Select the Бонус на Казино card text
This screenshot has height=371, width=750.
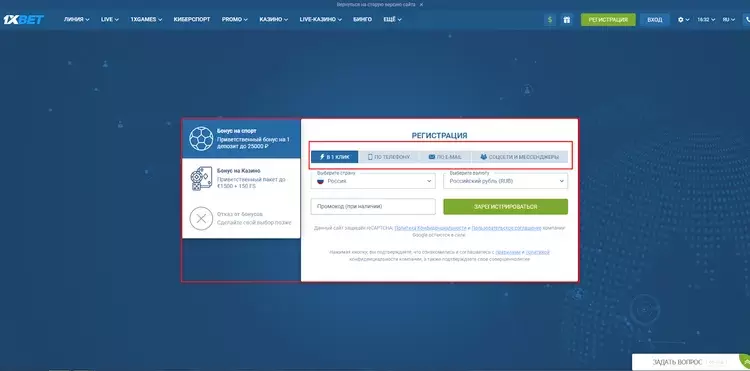[x=239, y=171]
